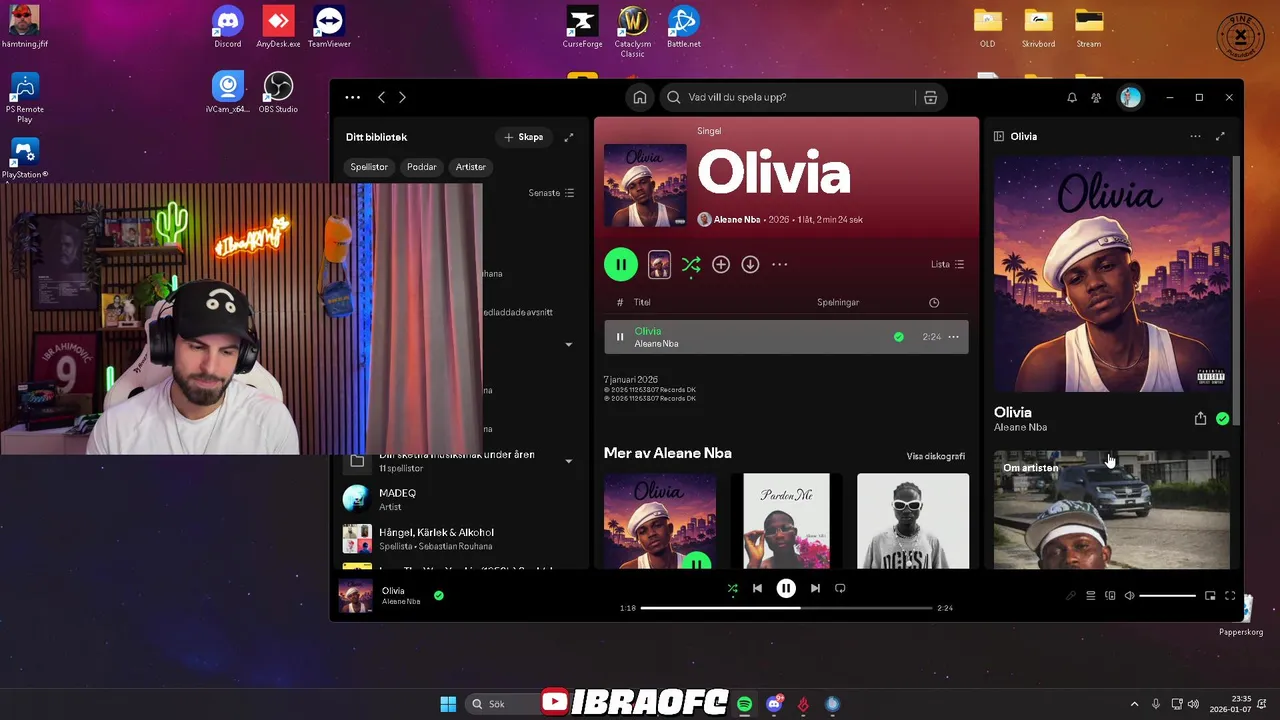Enter fullscreen player mode
1280x720 pixels.
1230,596
